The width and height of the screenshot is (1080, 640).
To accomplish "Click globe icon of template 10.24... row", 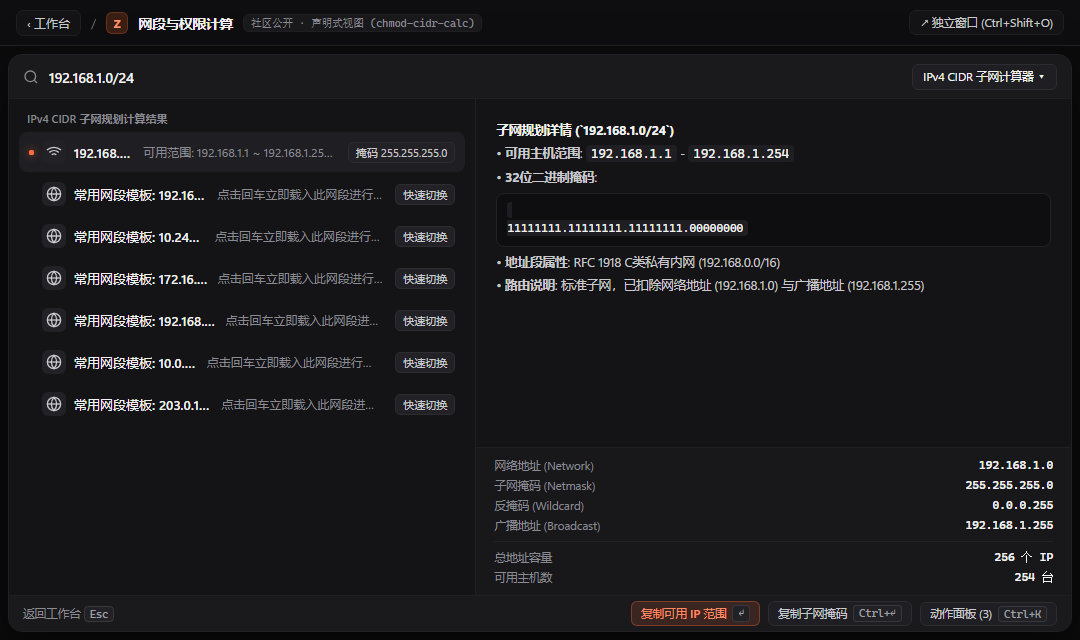I will click(x=54, y=236).
